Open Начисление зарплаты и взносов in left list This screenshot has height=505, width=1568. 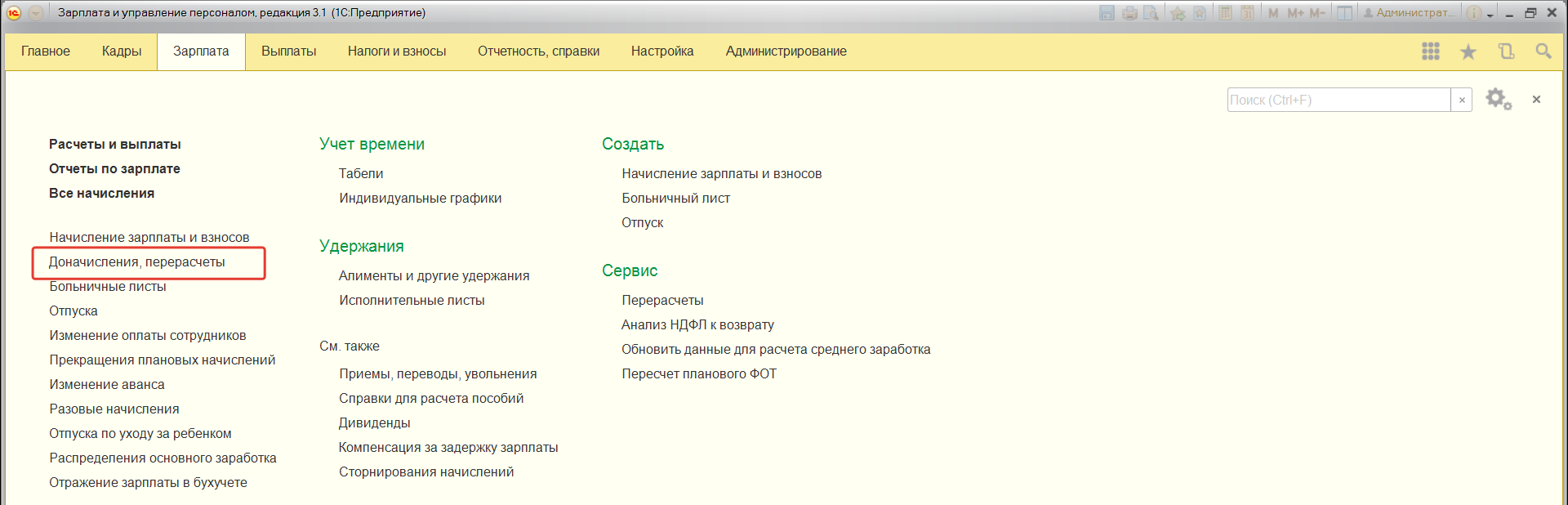point(149,237)
